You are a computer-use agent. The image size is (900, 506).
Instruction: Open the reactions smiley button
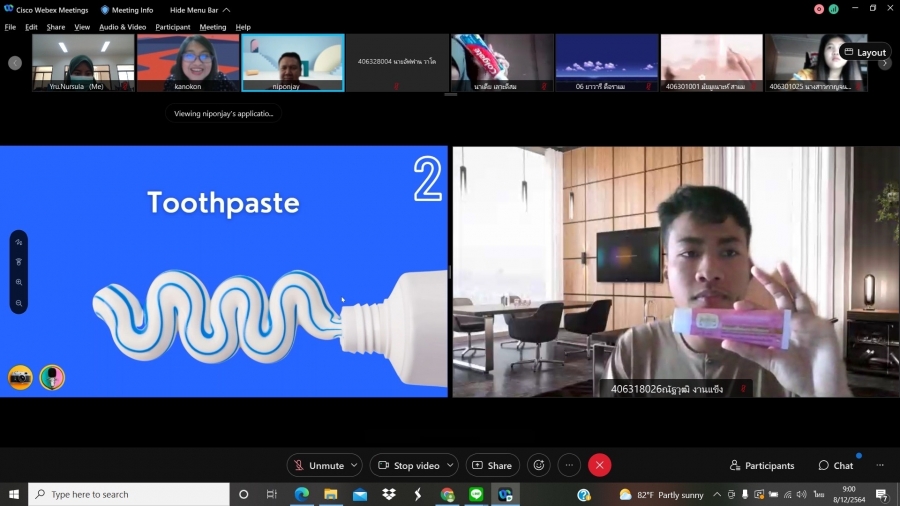[539, 465]
